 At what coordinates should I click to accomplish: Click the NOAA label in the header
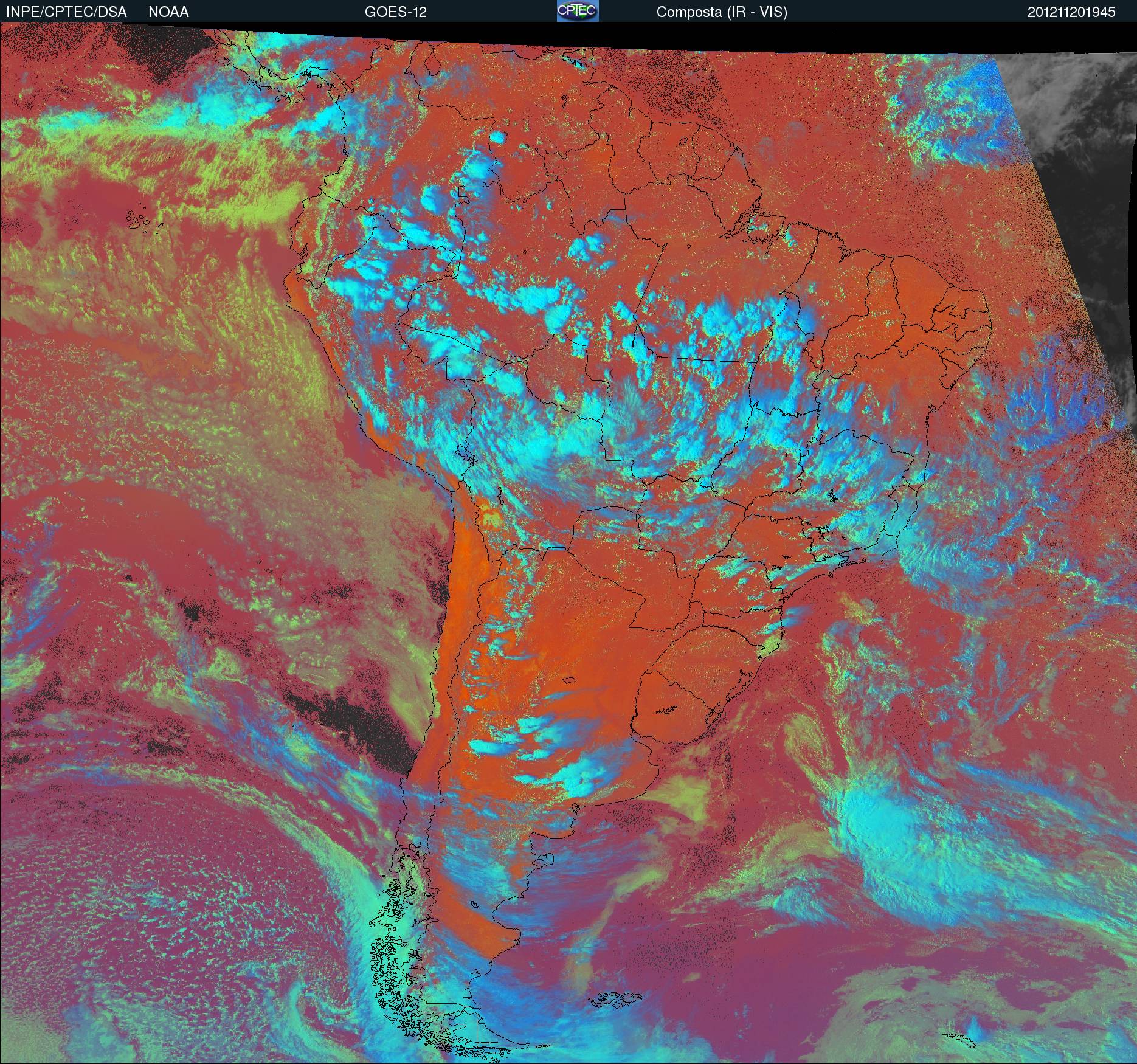168,12
